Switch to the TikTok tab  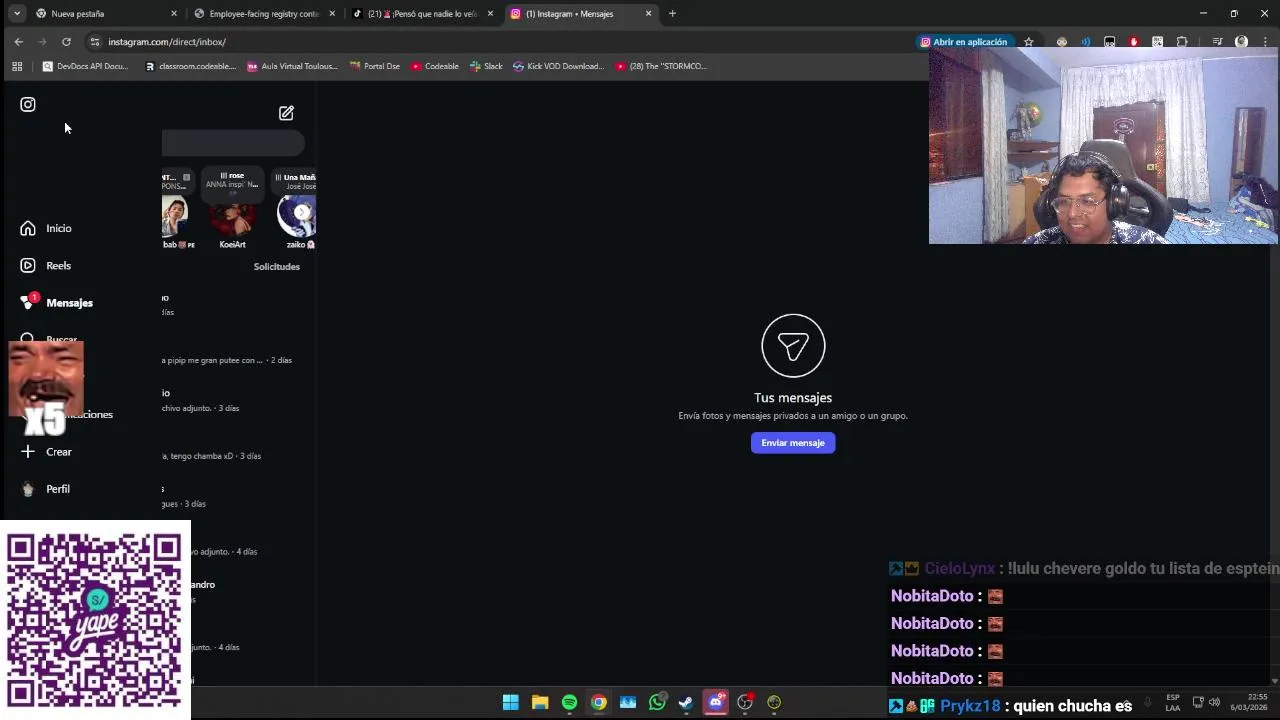tap(422, 14)
